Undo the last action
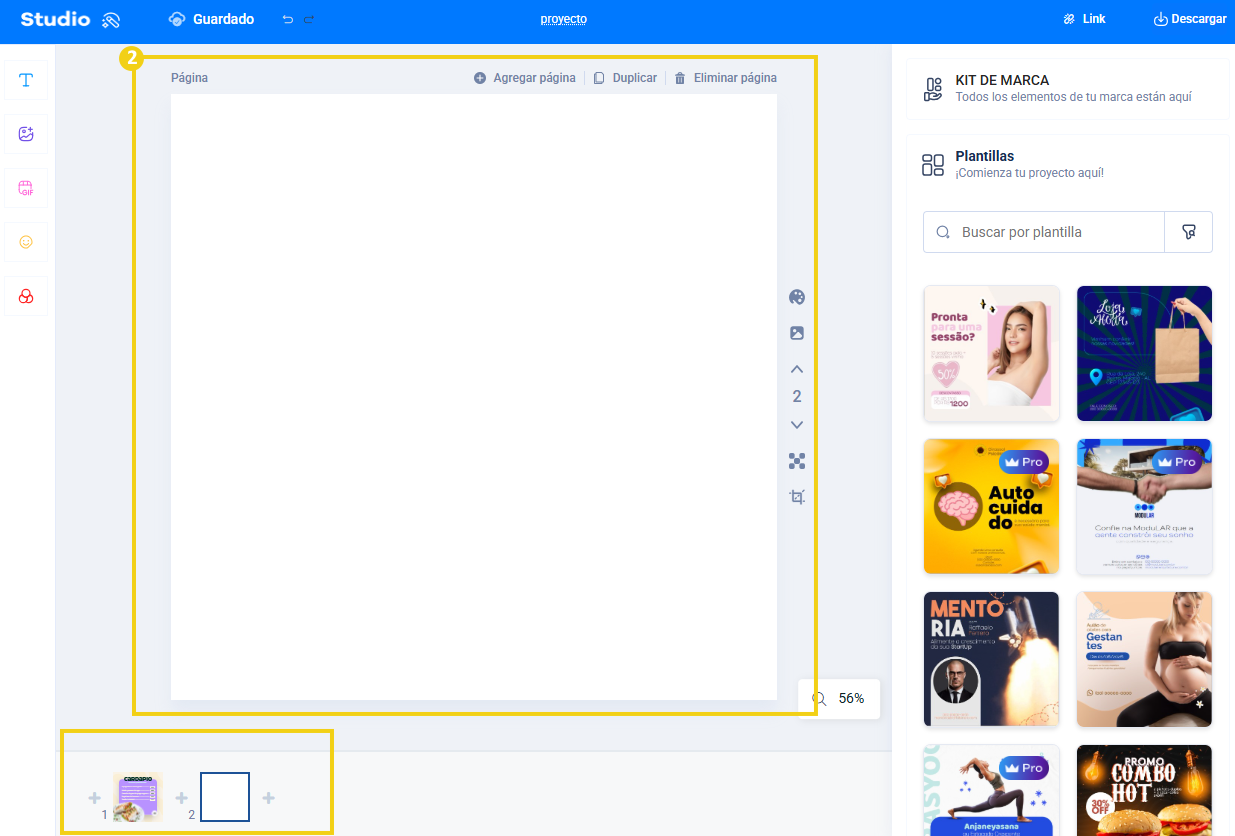1235x836 pixels. click(x=288, y=19)
